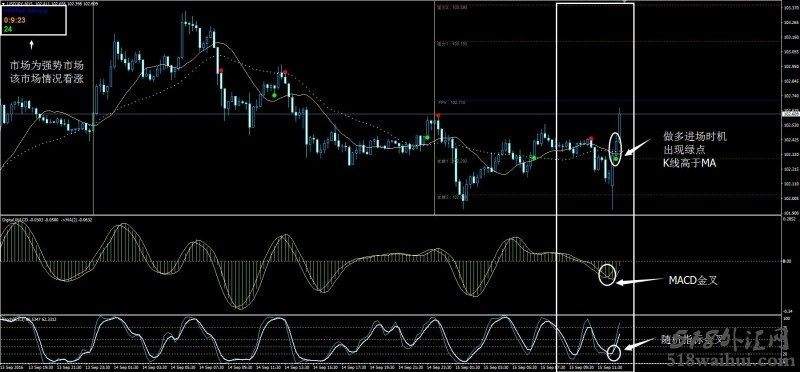Select the green signal dot near 14 Sep 11:30
800x372 pixels.
[x=274, y=95]
